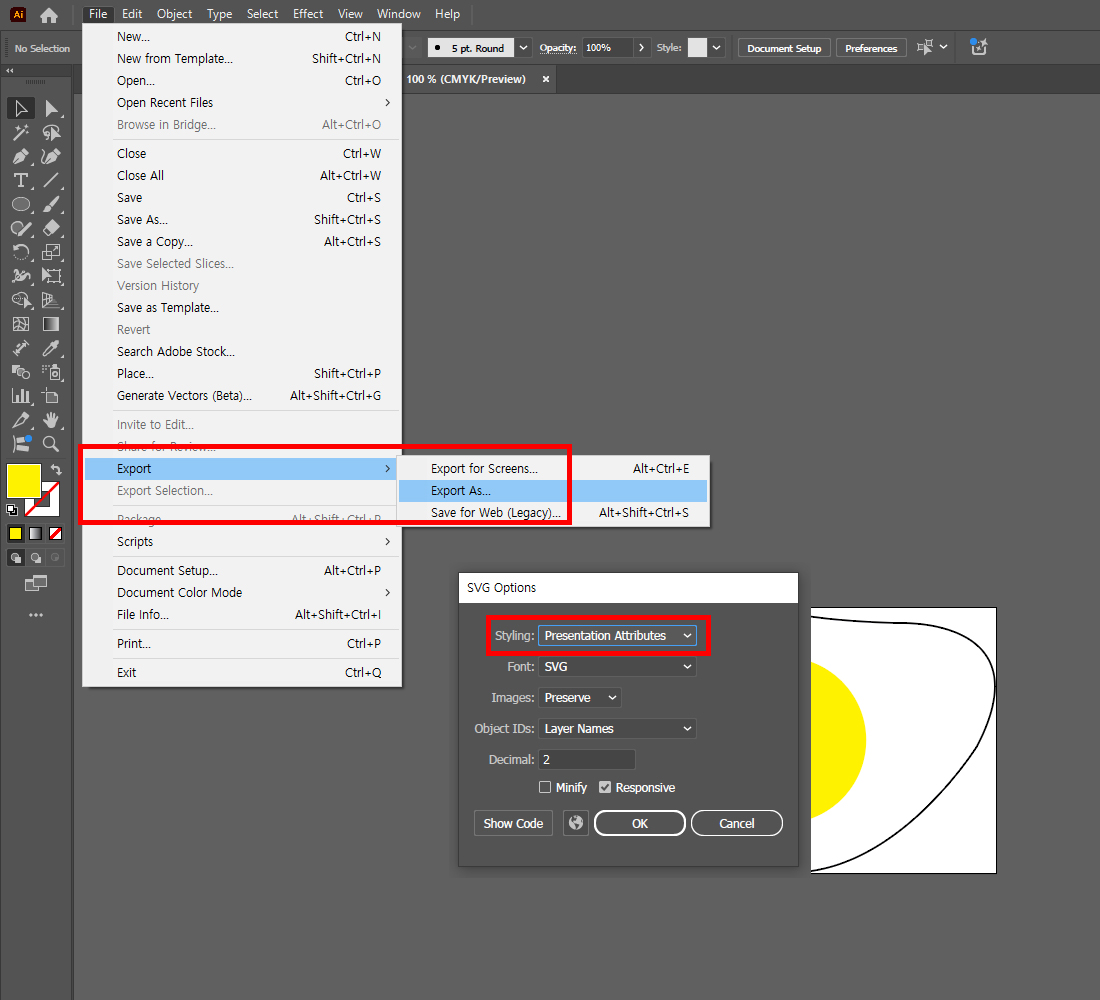Expand the Style swatch dropdown arrow
This screenshot has height=1000, width=1100.
(x=716, y=48)
